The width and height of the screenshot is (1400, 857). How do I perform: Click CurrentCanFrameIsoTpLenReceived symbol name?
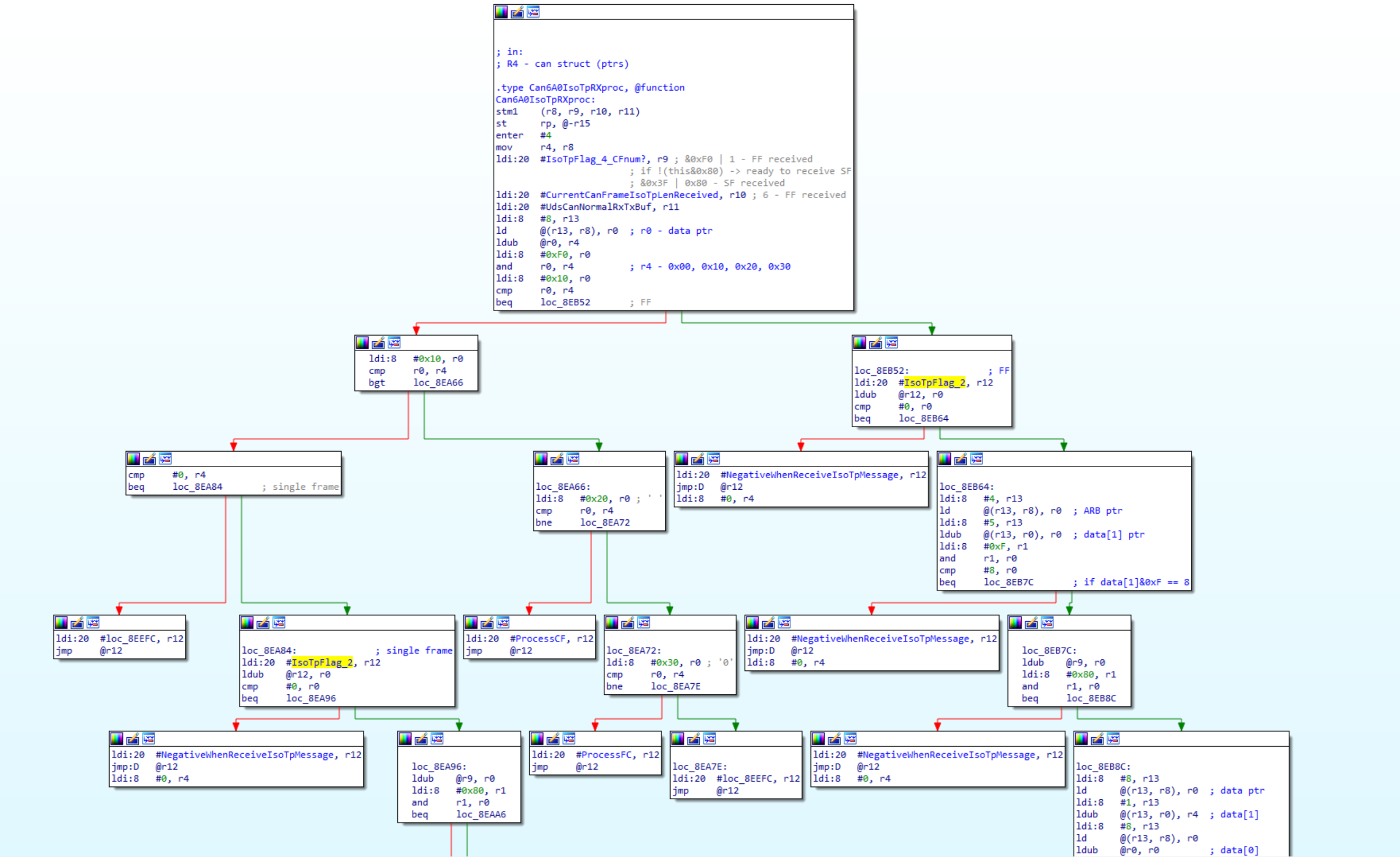point(632,195)
